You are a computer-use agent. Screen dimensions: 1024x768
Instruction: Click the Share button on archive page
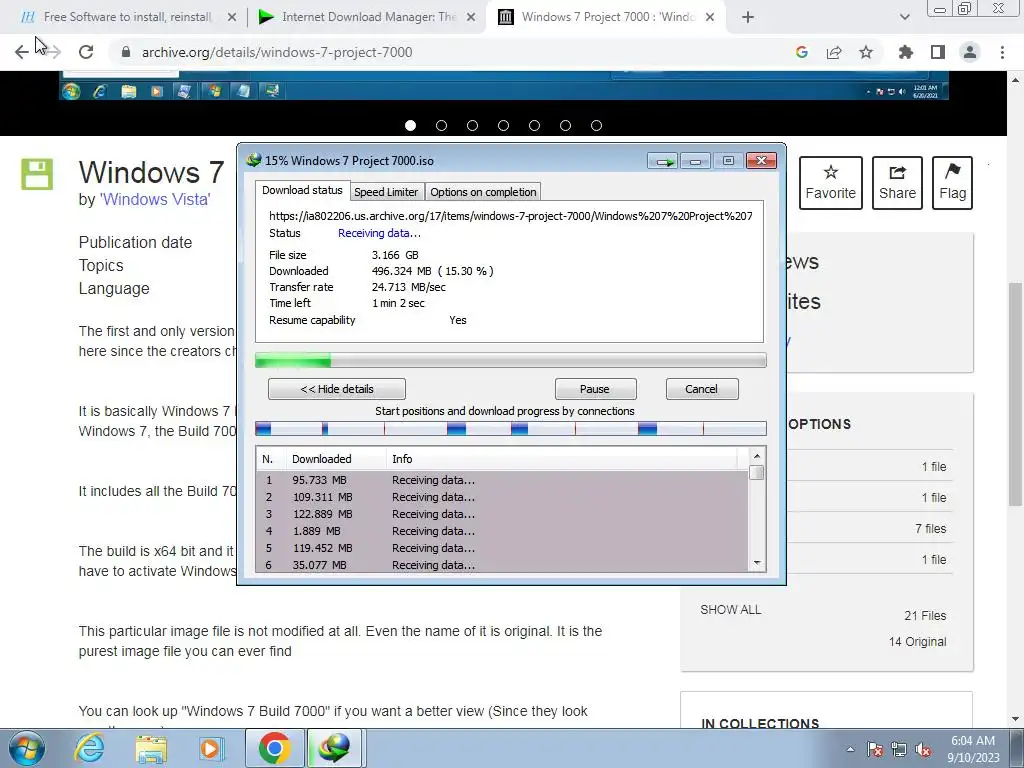coord(897,183)
